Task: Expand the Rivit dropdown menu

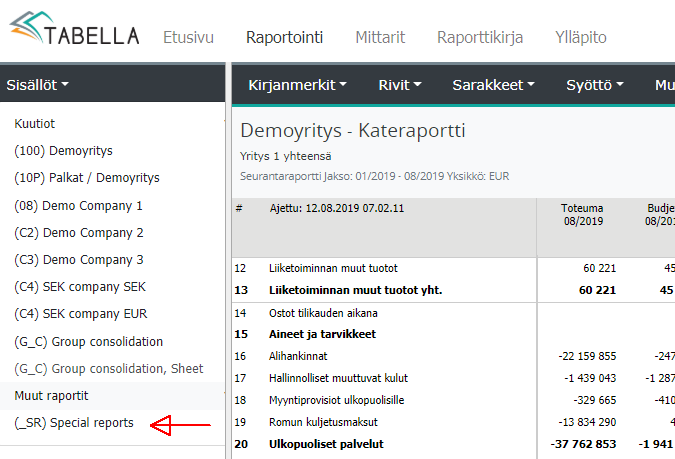Action: 400,85
